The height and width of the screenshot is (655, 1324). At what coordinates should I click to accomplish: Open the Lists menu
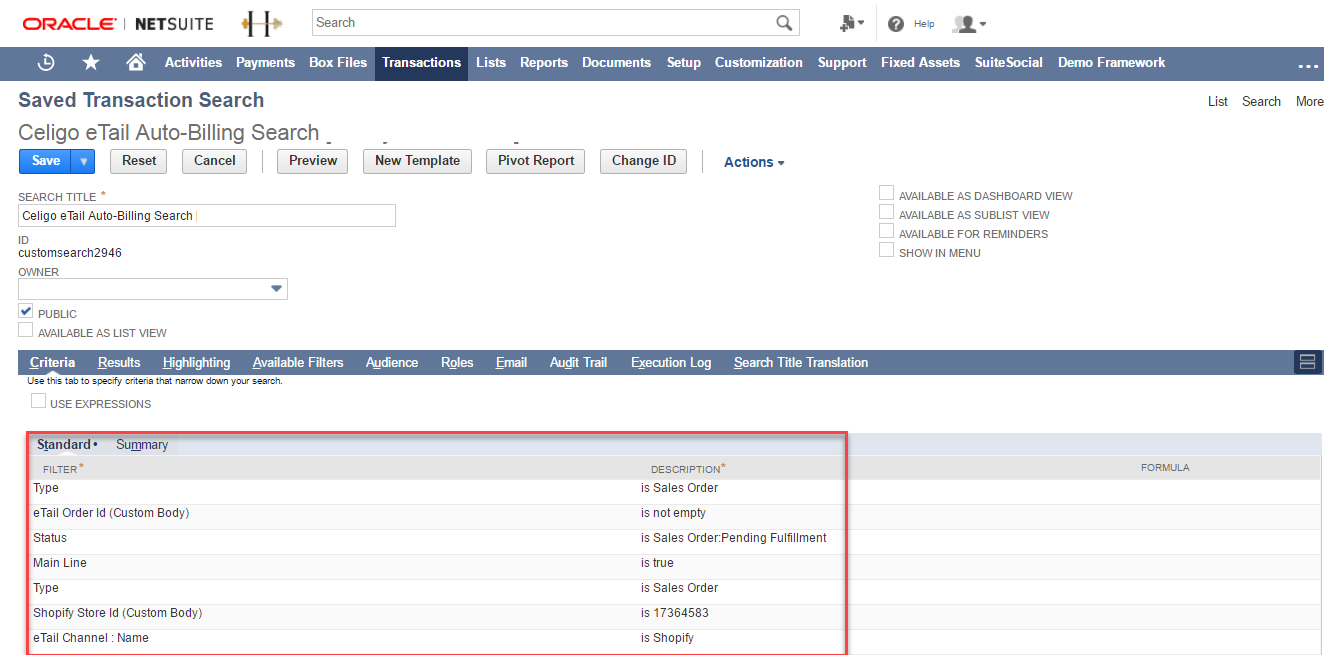pyautogui.click(x=491, y=62)
